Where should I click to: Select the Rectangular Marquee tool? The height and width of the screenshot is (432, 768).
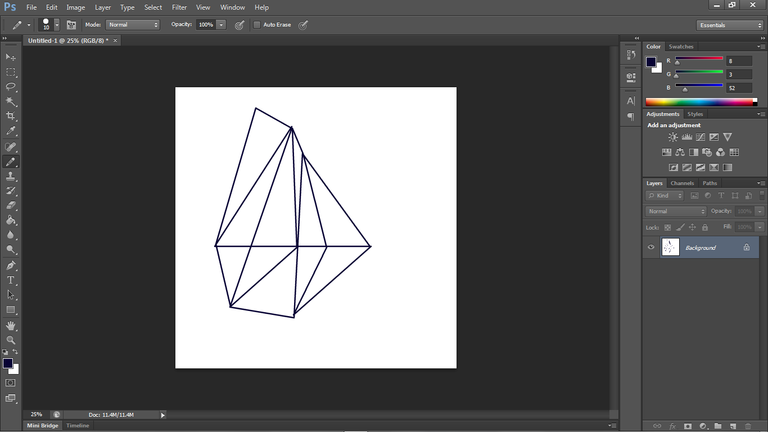(10, 72)
